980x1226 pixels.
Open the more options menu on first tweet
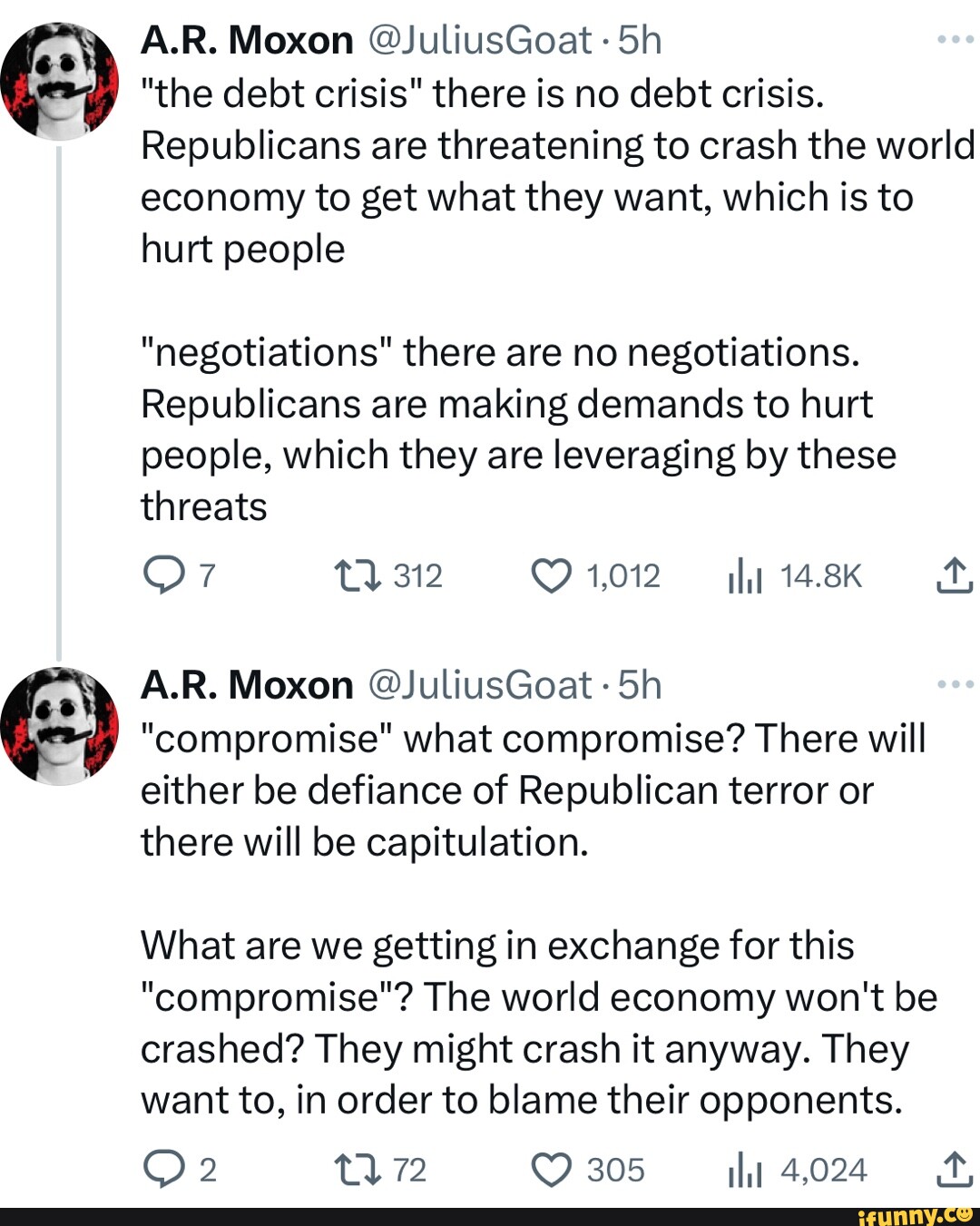pos(955,40)
